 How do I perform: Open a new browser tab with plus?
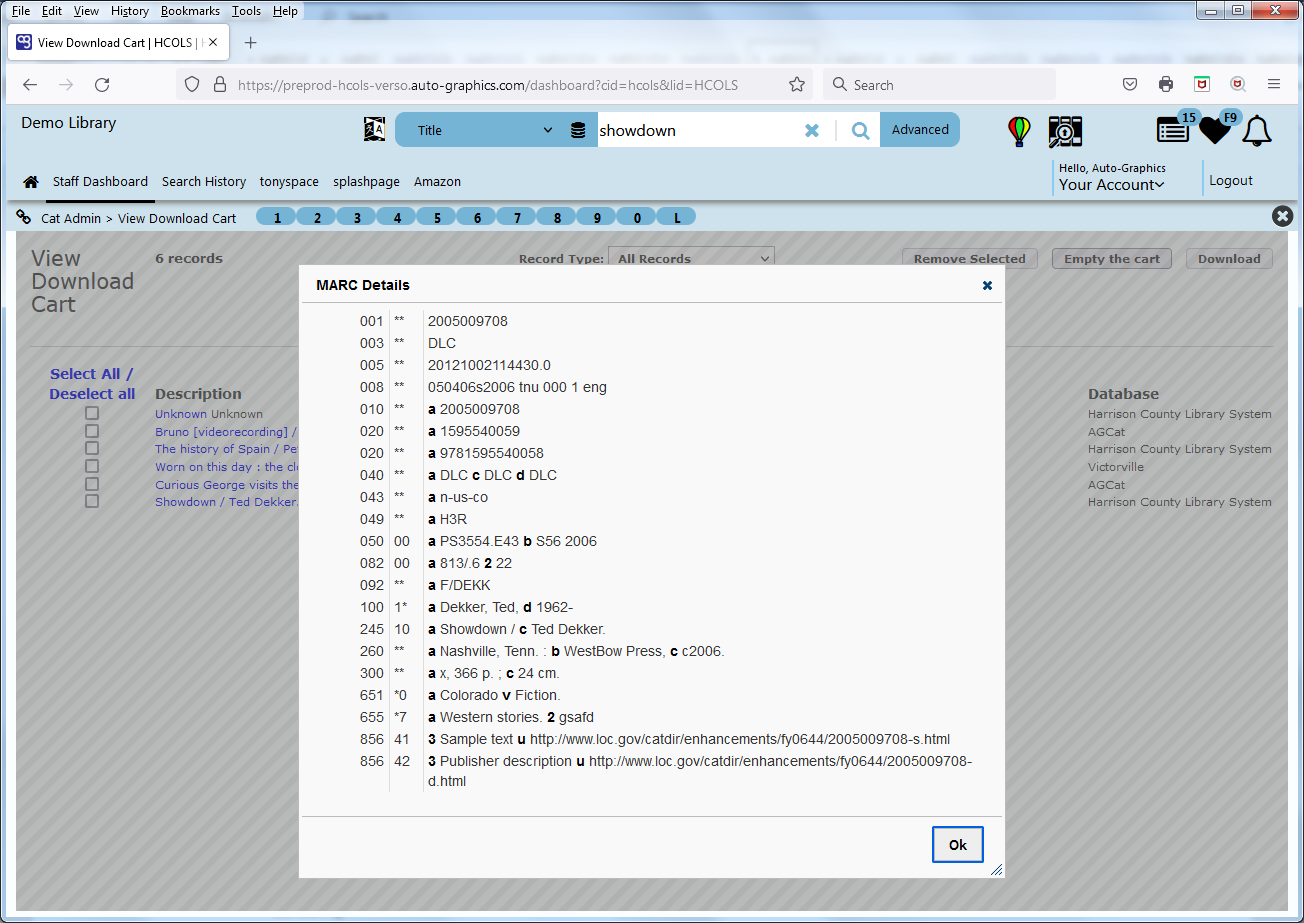coord(250,43)
